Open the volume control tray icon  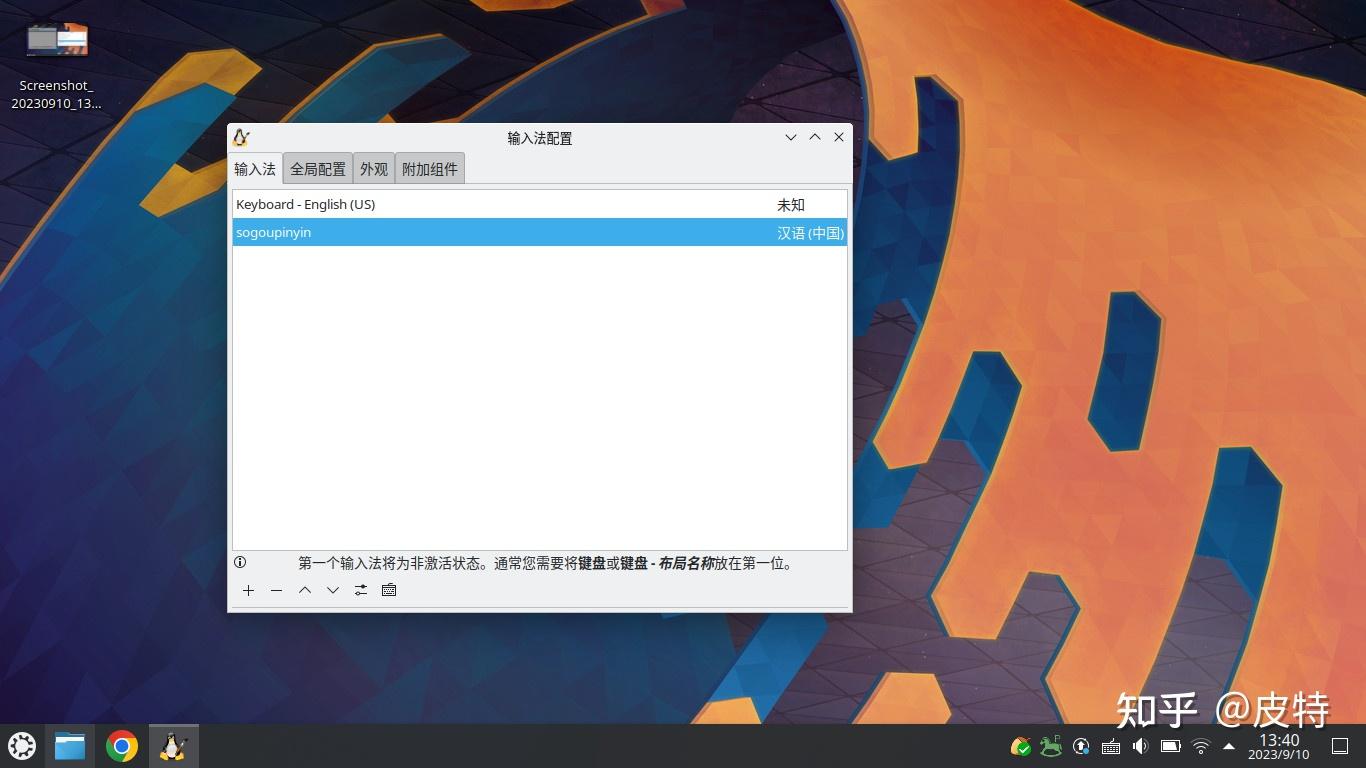[x=1140, y=746]
